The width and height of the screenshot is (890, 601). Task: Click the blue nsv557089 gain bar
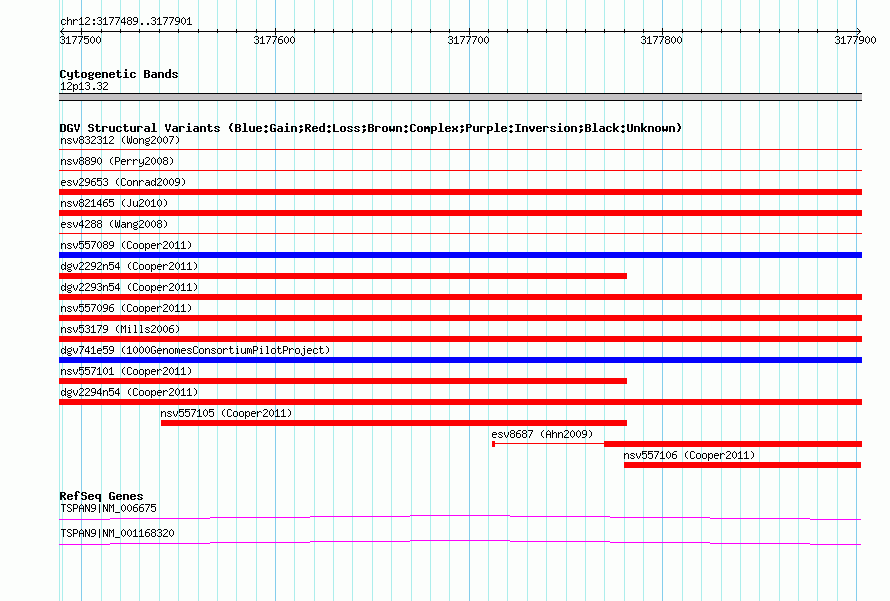click(x=460, y=255)
